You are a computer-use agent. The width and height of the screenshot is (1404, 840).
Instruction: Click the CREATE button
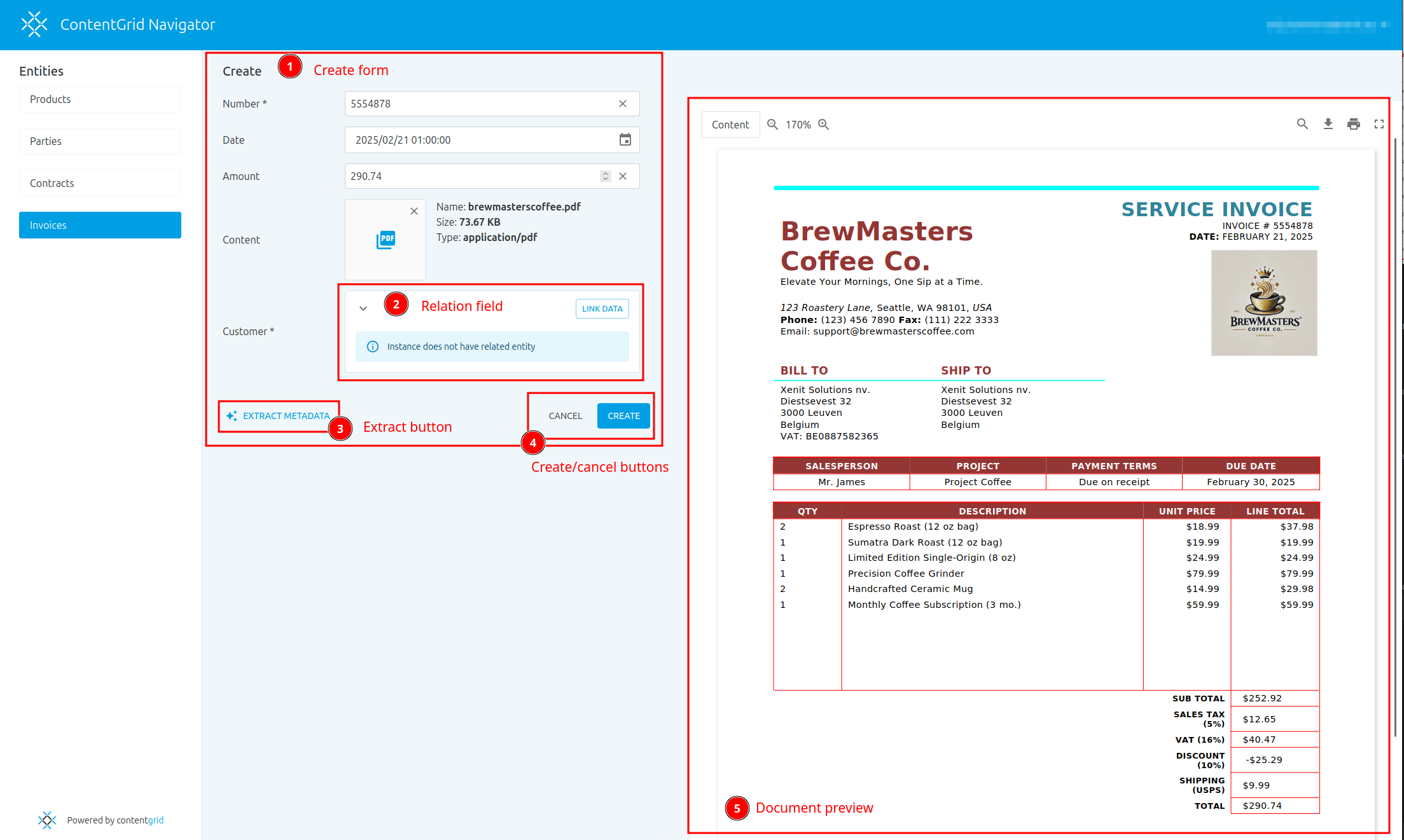coord(623,416)
